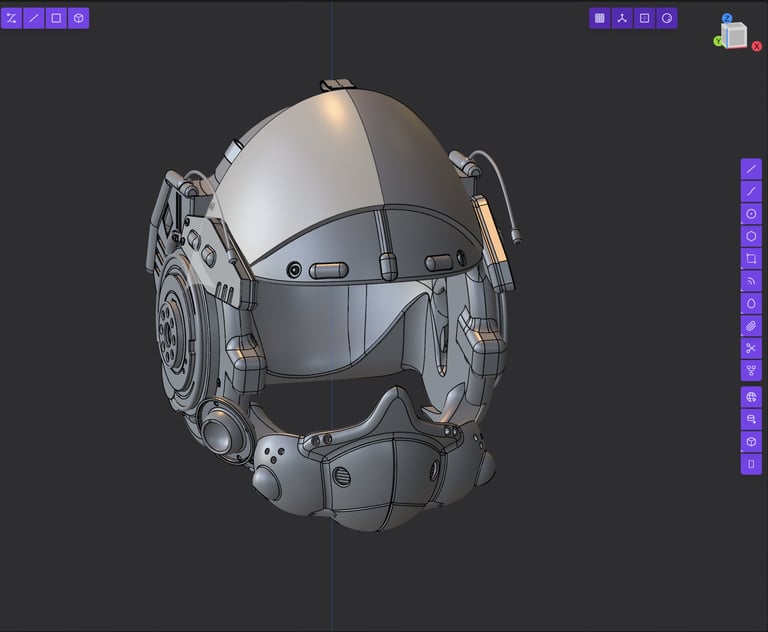Toggle the circular render mode icon
Viewport: 768px width, 632px height.
[x=667, y=19]
